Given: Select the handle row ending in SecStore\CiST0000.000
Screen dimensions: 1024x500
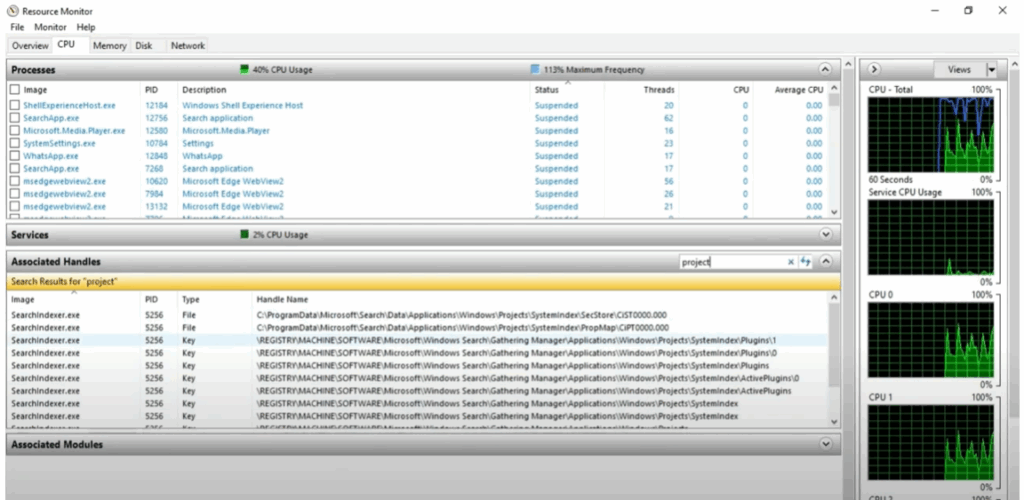Looking at the screenshot, I should pos(418,315).
